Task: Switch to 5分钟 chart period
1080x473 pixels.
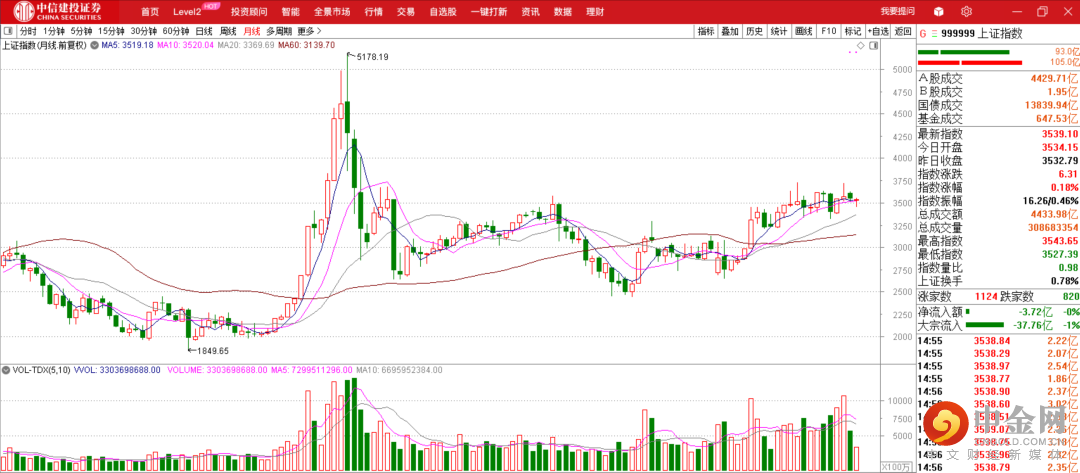Action: click(x=81, y=31)
